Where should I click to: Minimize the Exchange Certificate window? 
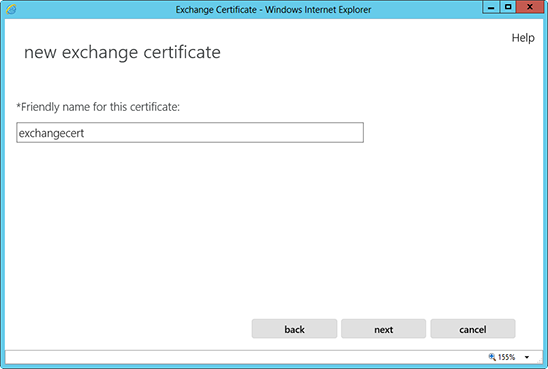click(x=491, y=7)
